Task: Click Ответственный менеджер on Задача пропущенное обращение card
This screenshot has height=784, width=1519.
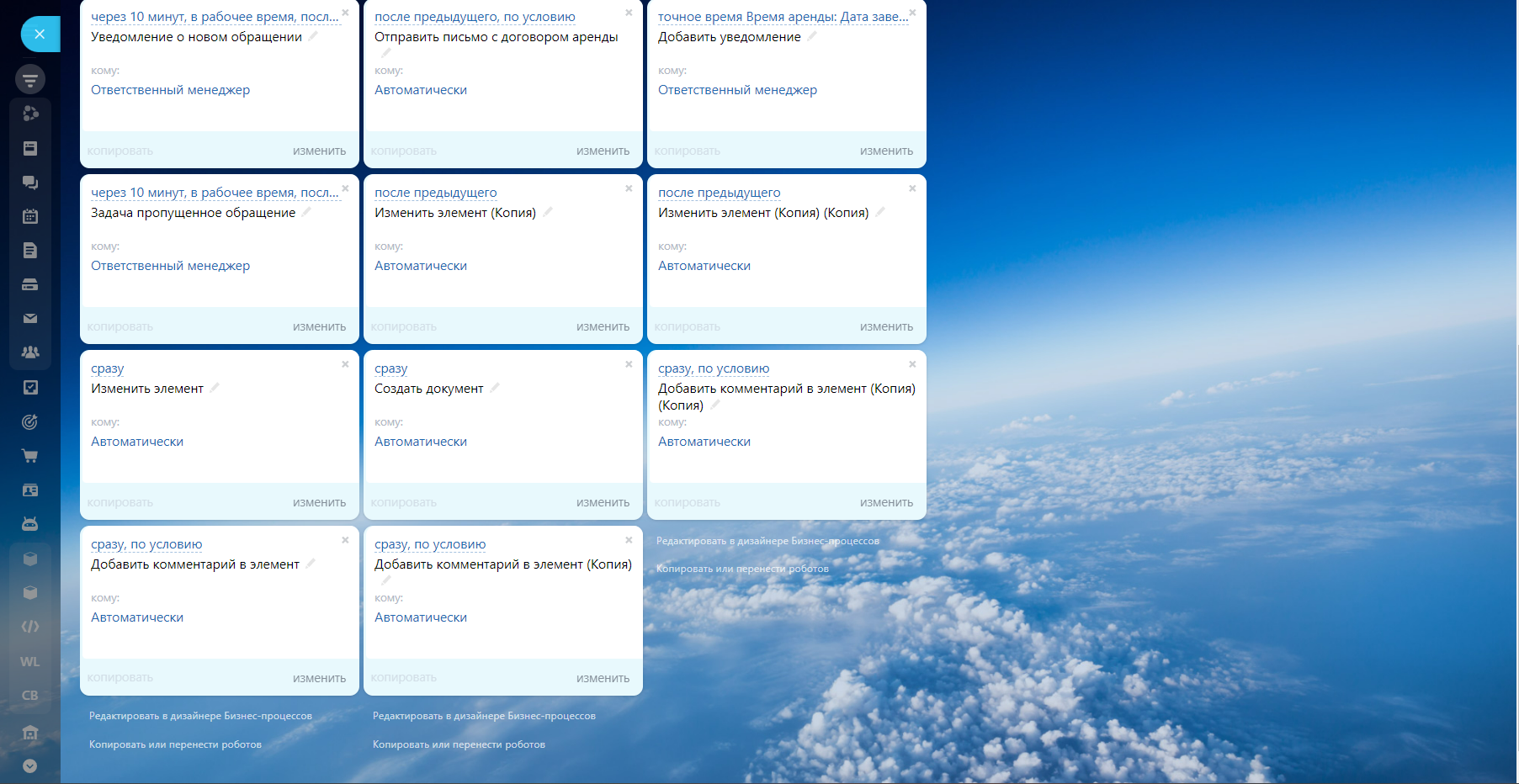Action: pyautogui.click(x=170, y=266)
